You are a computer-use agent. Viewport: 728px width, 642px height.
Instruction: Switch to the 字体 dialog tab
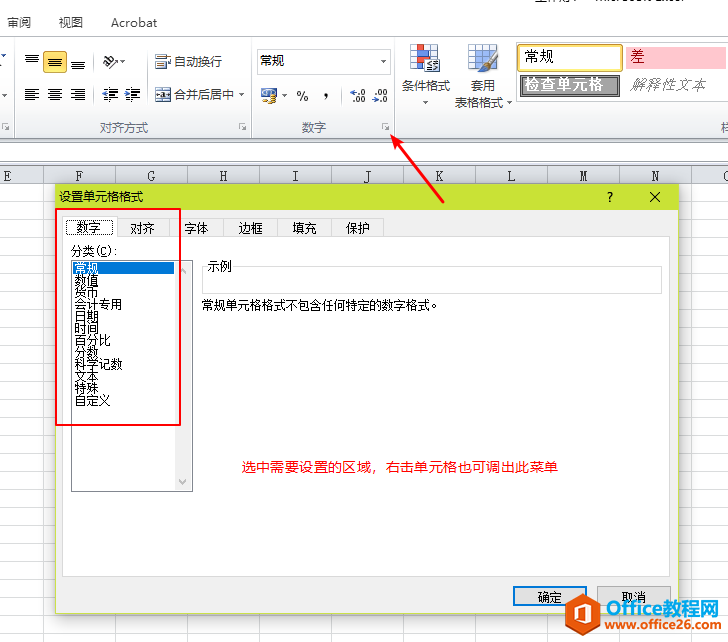click(x=196, y=228)
